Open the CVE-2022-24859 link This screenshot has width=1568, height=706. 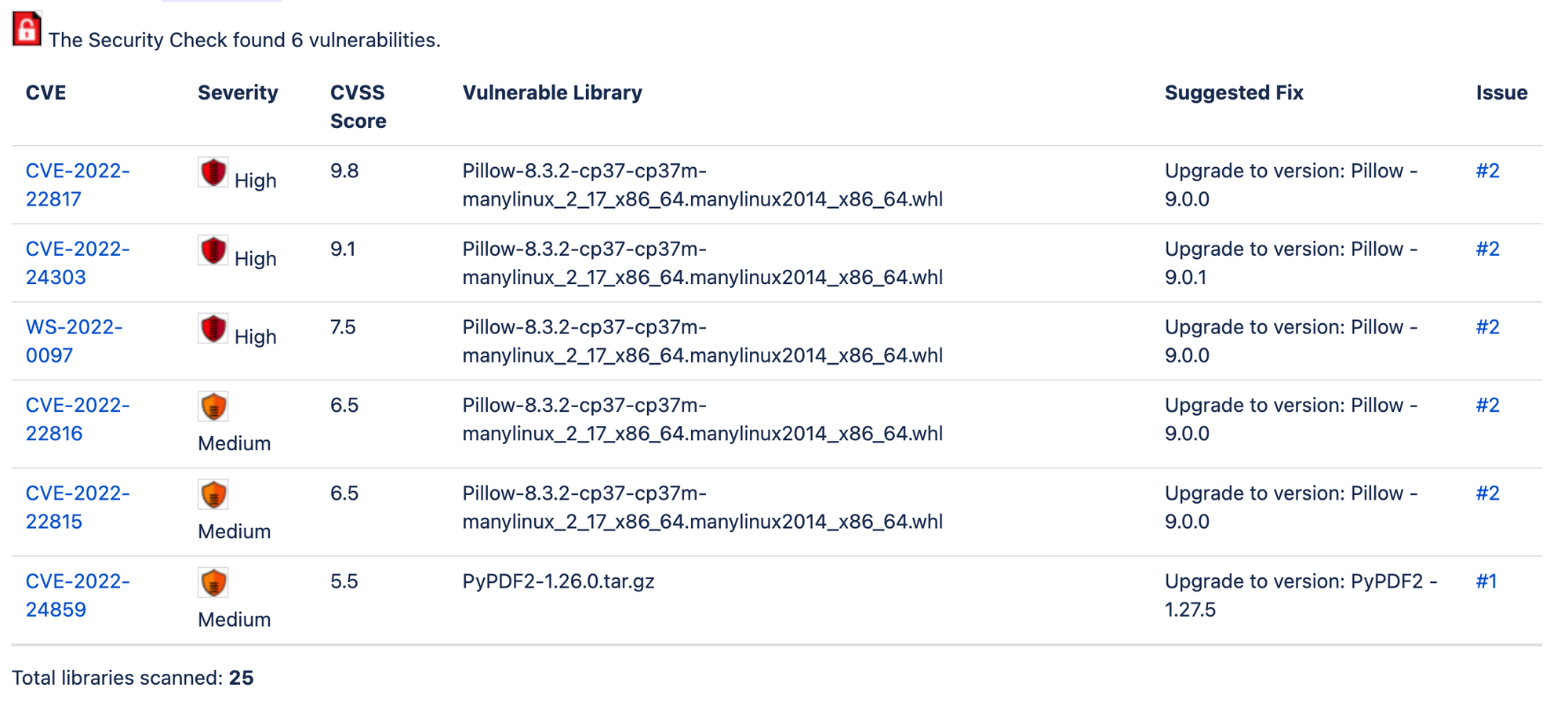pos(78,595)
